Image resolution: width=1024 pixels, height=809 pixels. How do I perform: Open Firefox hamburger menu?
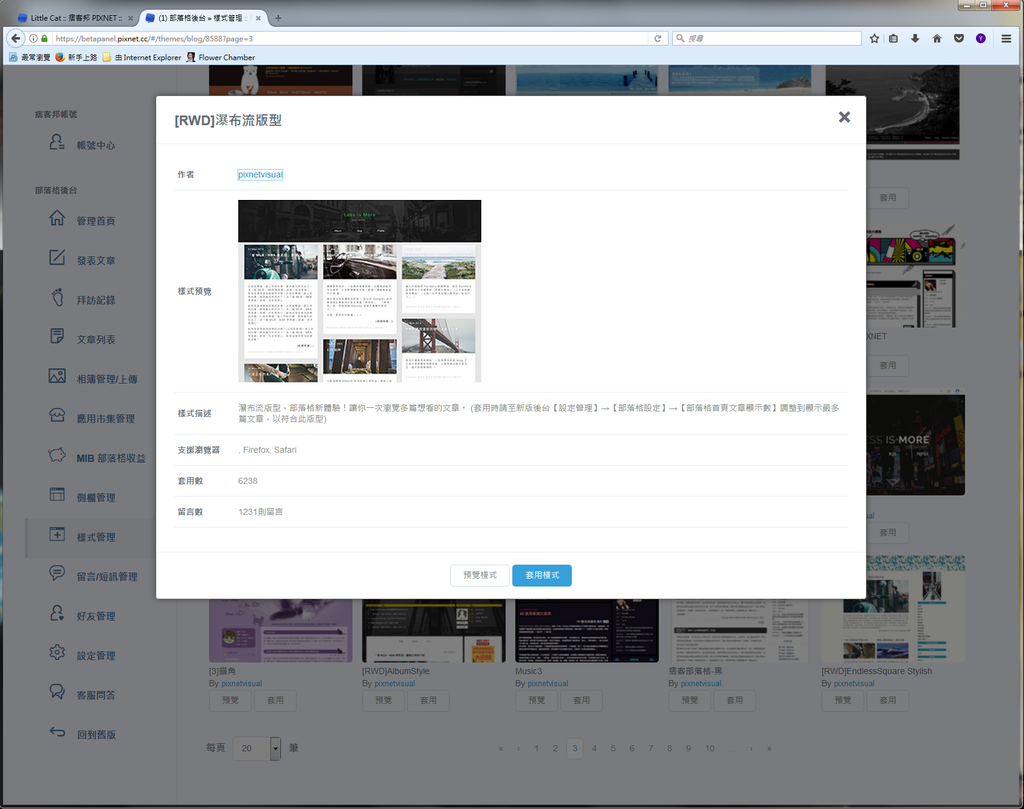click(1006, 39)
